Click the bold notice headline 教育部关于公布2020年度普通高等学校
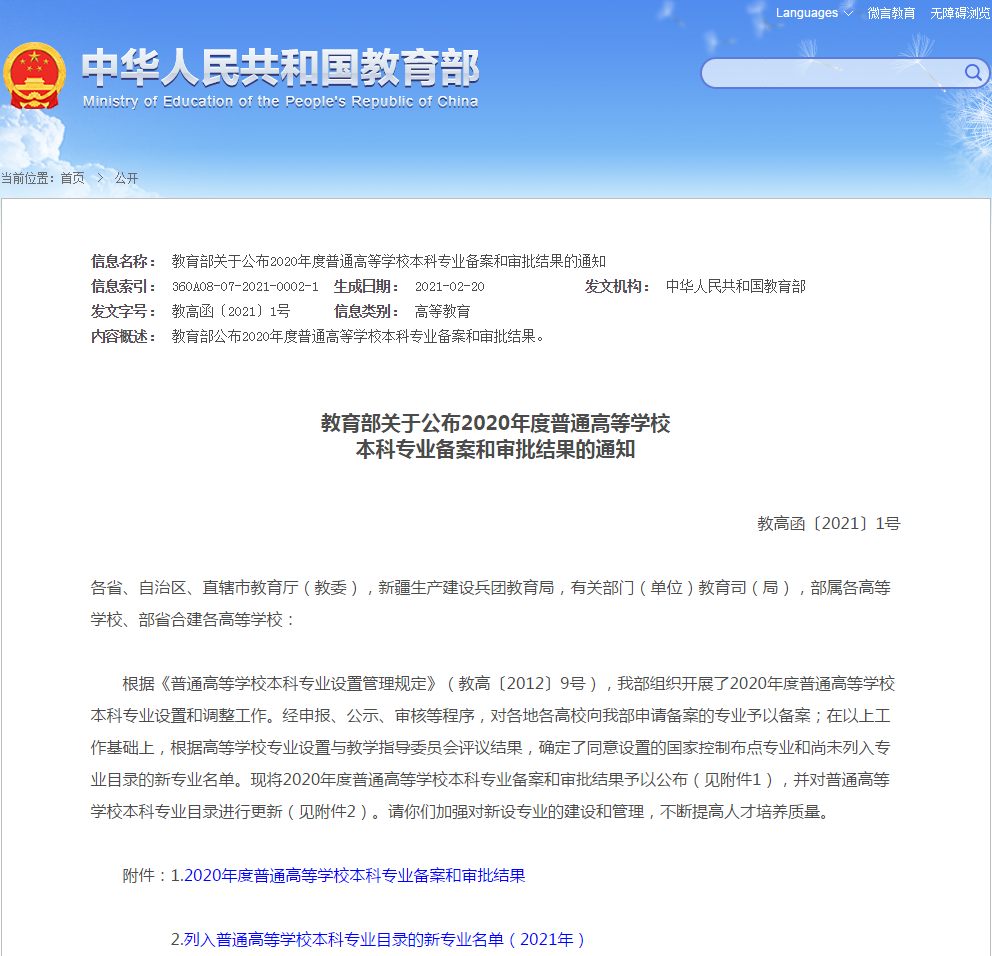992x956 pixels. tap(495, 424)
